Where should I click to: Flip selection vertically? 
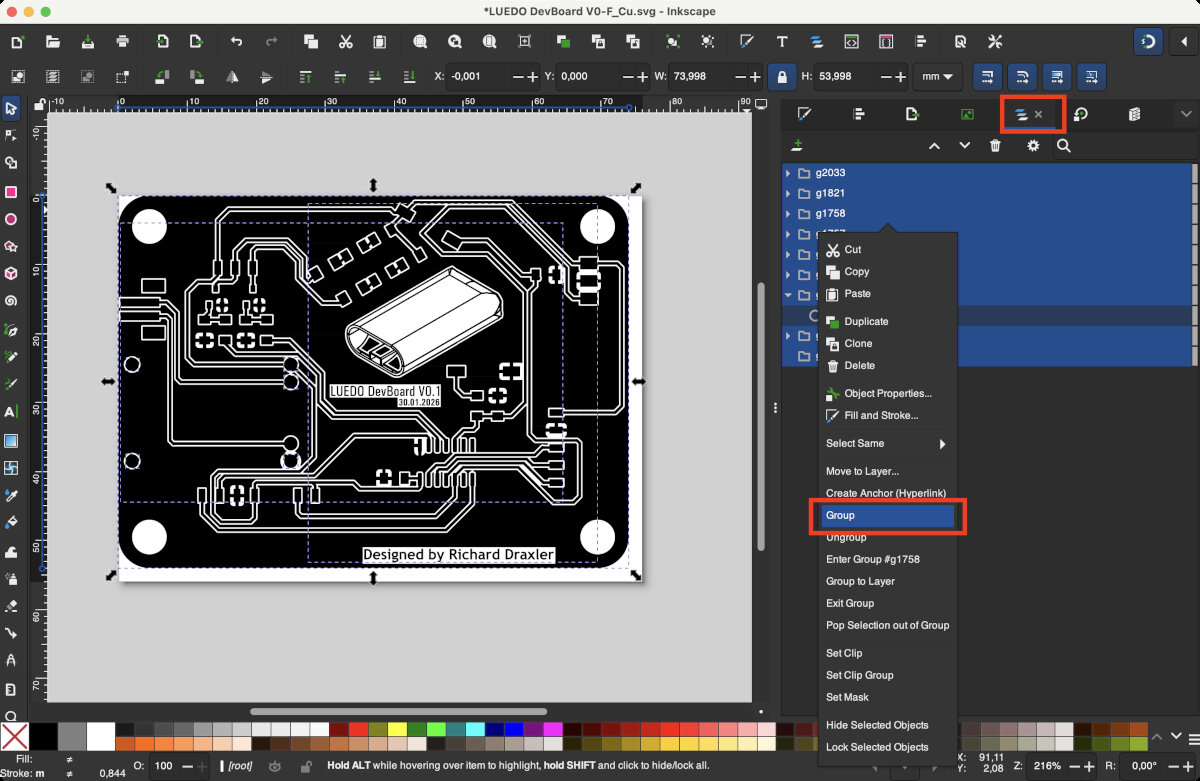click(266, 76)
